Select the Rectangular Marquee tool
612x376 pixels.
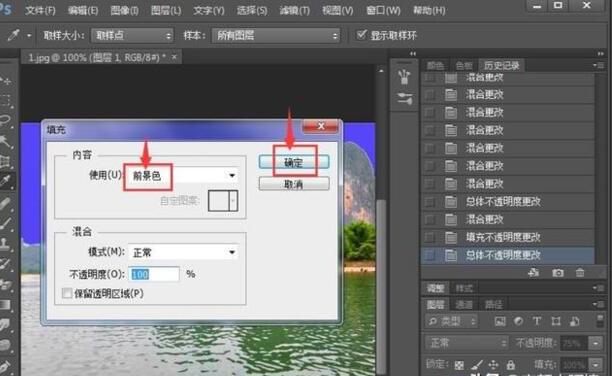(x=5, y=100)
